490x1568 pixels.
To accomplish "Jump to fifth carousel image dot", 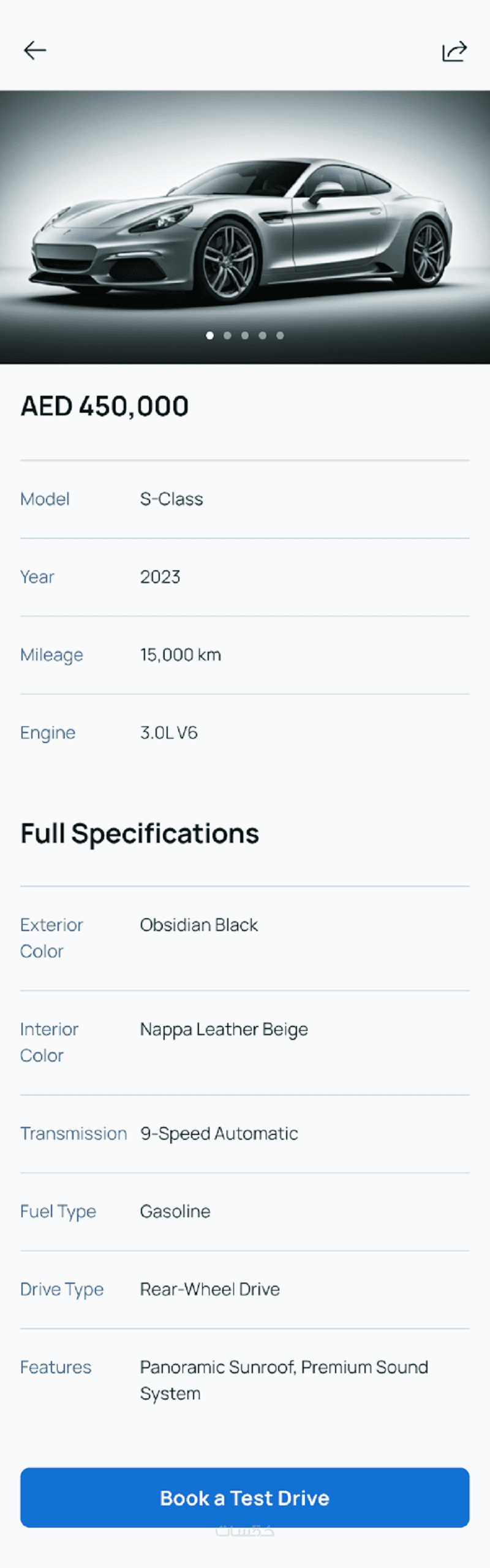I will coord(280,336).
